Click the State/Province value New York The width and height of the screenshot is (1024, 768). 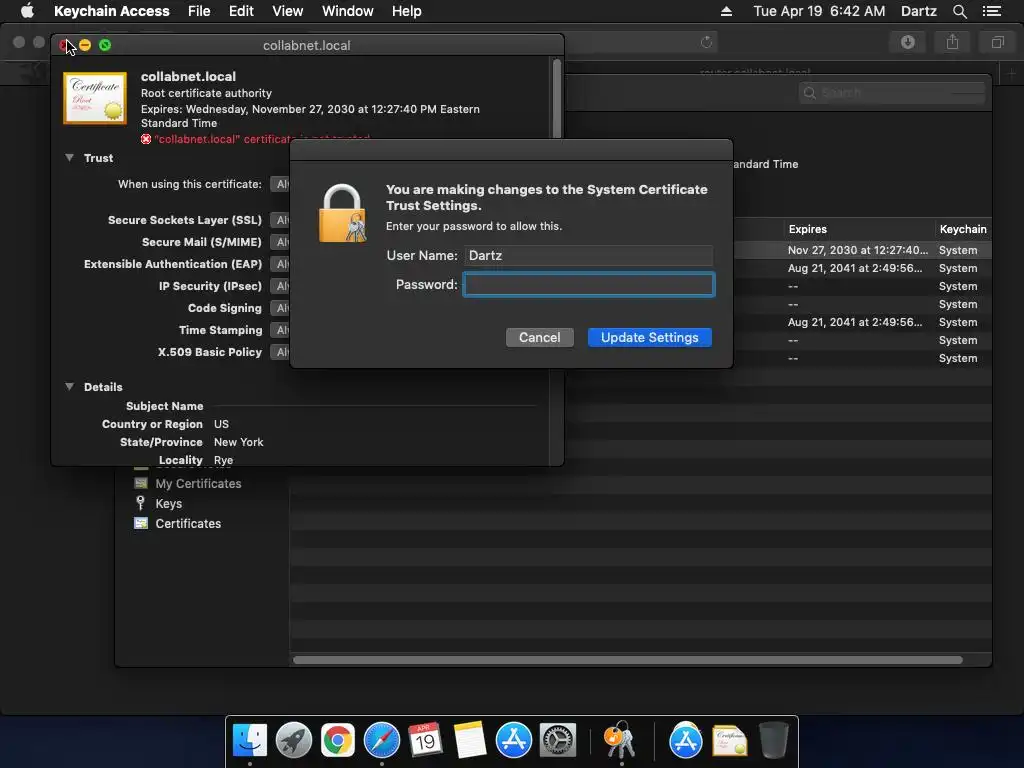click(238, 442)
